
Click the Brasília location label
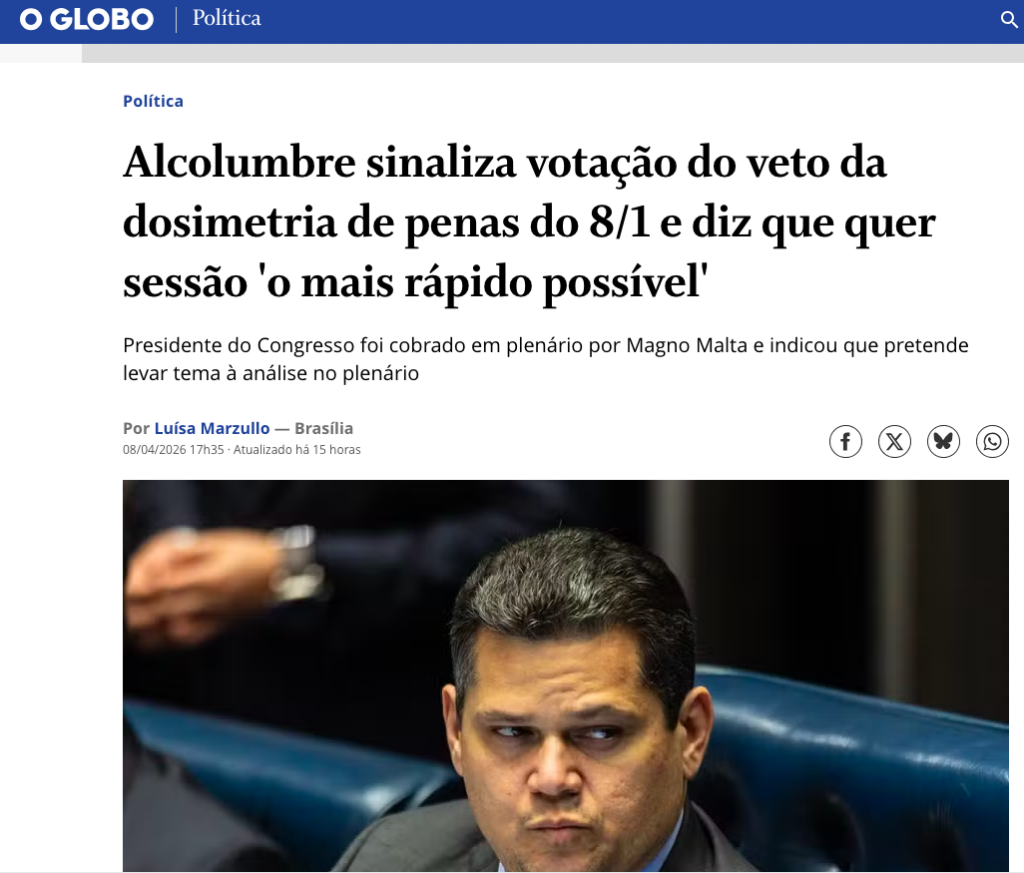(x=324, y=428)
